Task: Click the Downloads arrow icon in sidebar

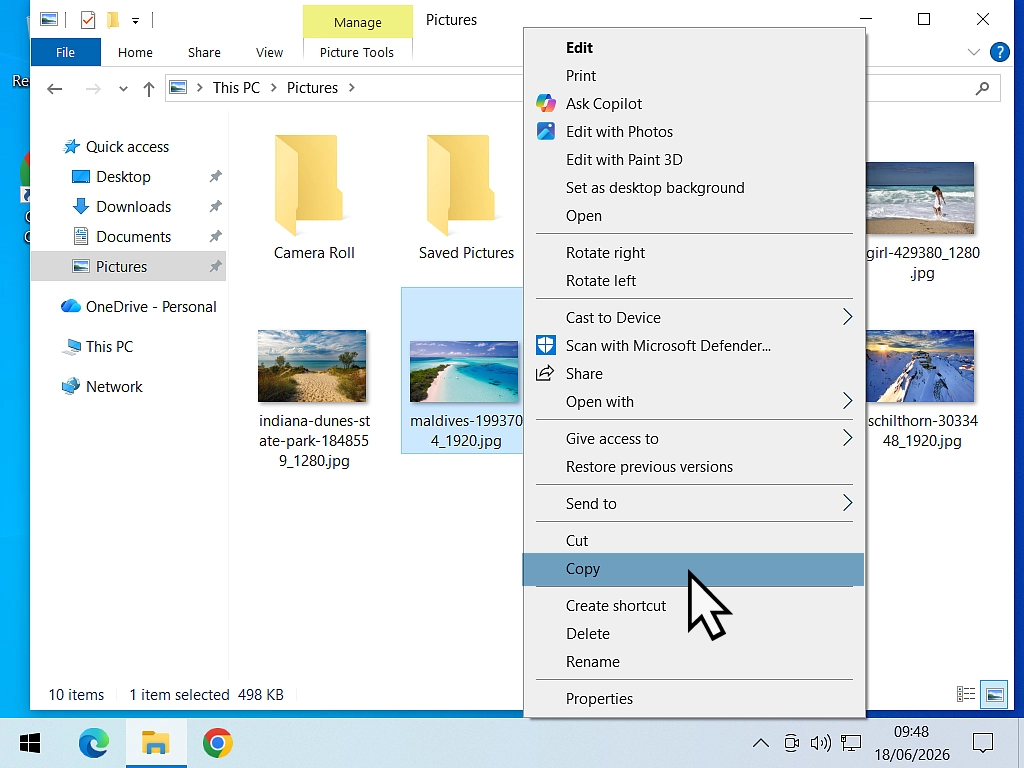Action: (80, 206)
